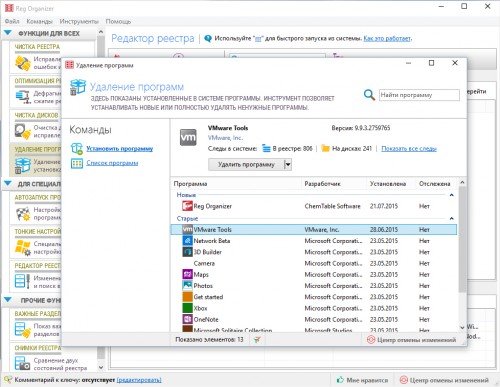
Task: Click the registry editor icon in sidebar
Action: point(23,281)
